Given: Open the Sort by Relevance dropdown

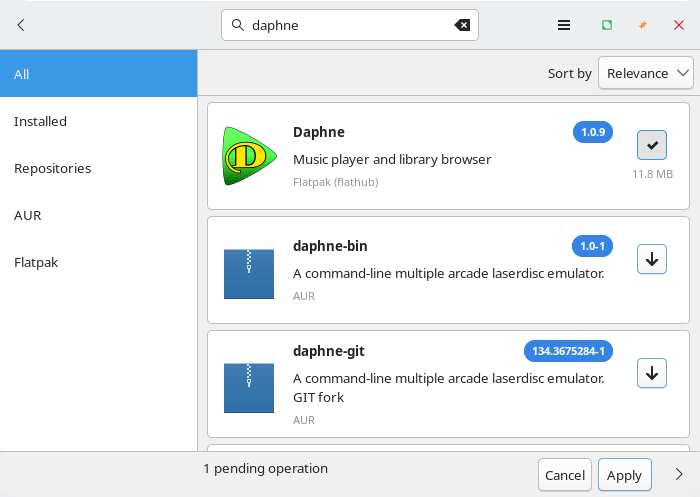Looking at the screenshot, I should click(x=646, y=73).
